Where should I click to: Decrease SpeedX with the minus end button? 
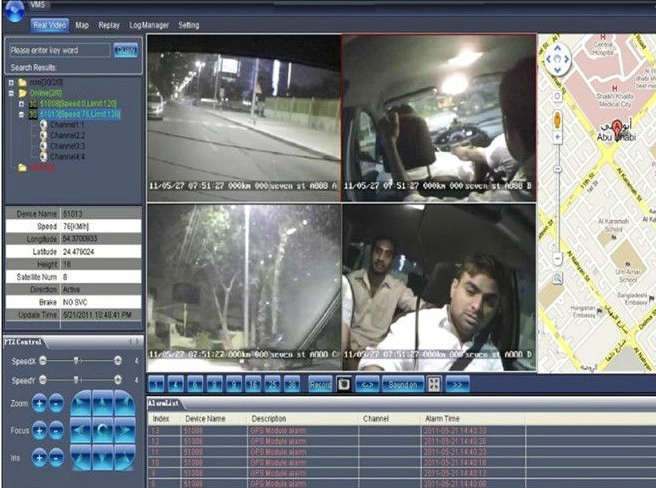[x=43, y=360]
